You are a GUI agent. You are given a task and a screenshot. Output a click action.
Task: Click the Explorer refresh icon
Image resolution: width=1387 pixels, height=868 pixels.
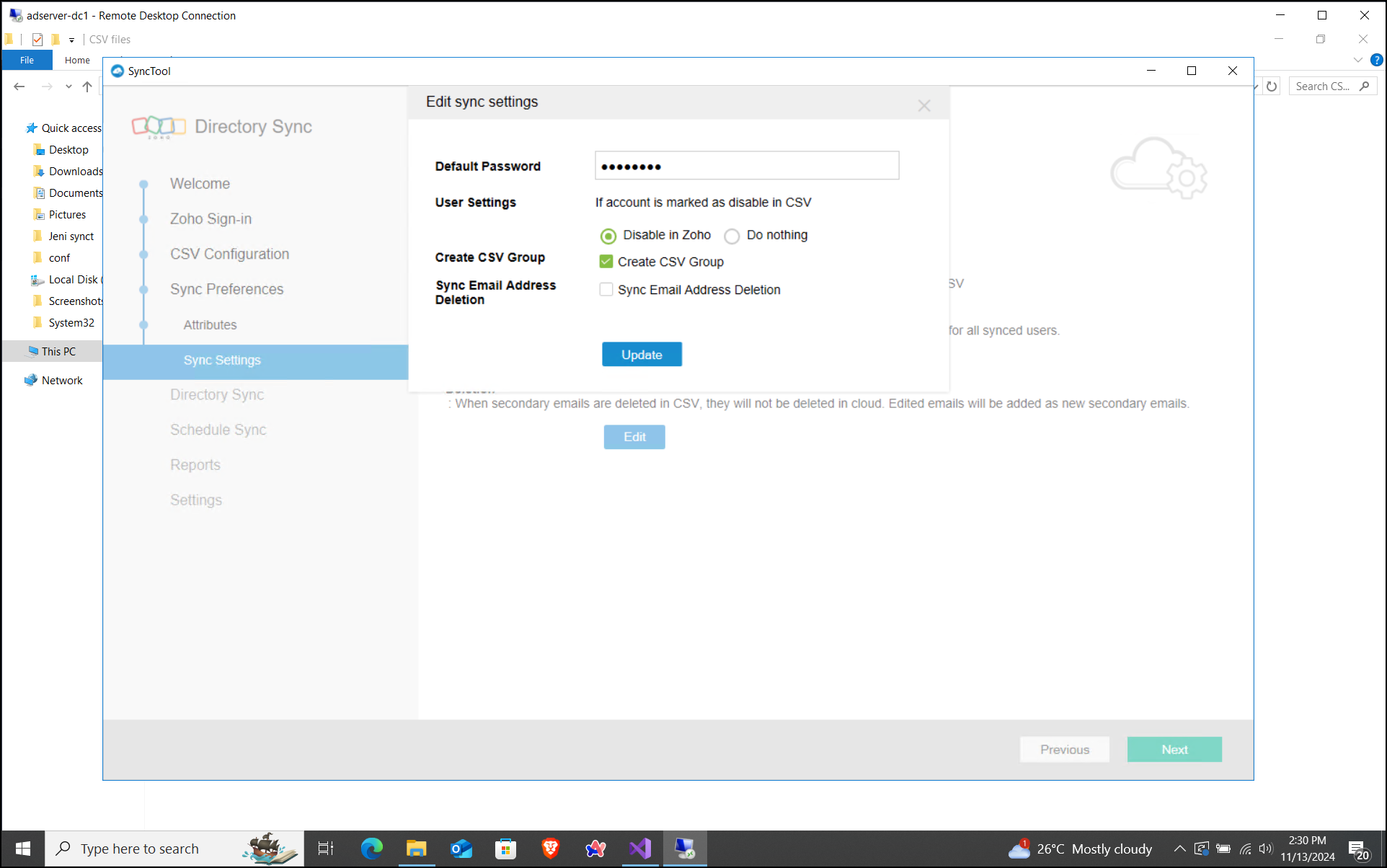pyautogui.click(x=1272, y=87)
